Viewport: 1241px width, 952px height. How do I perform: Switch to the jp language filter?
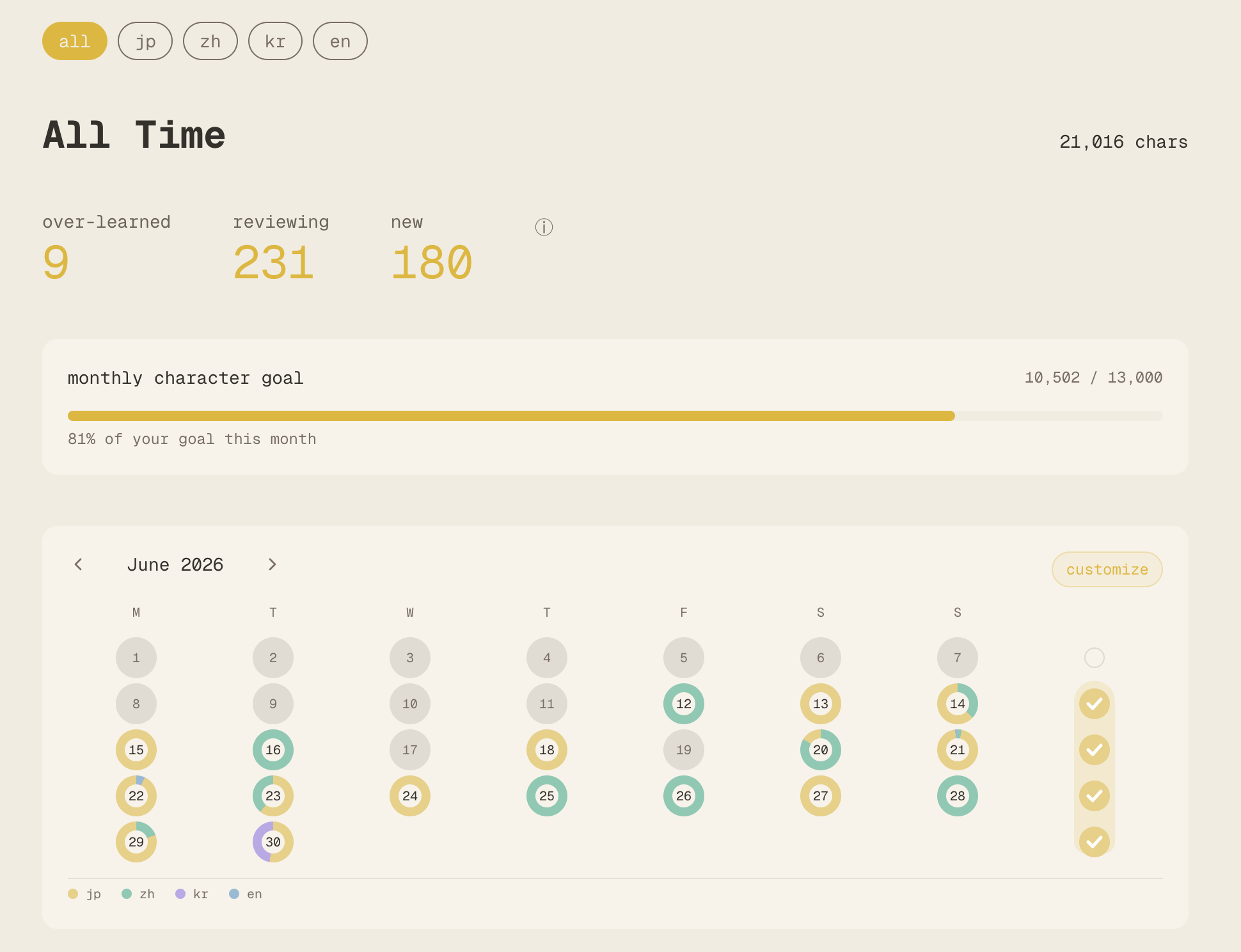tap(145, 41)
